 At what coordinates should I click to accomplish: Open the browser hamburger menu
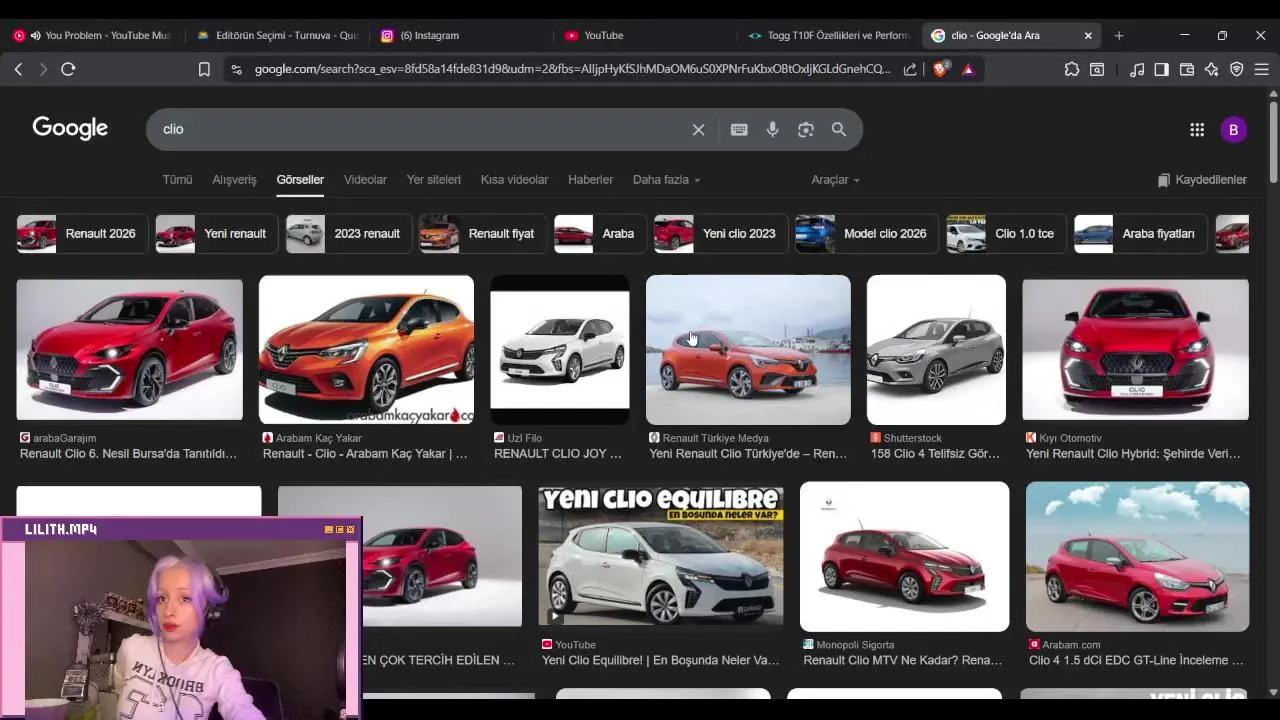pyautogui.click(x=1262, y=69)
